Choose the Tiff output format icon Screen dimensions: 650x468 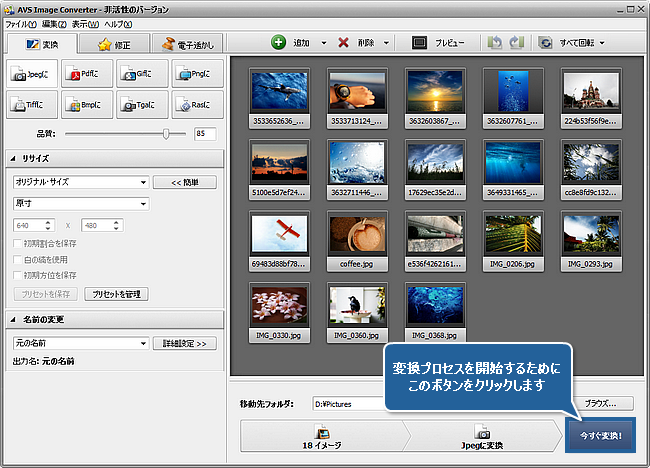[x=32, y=103]
